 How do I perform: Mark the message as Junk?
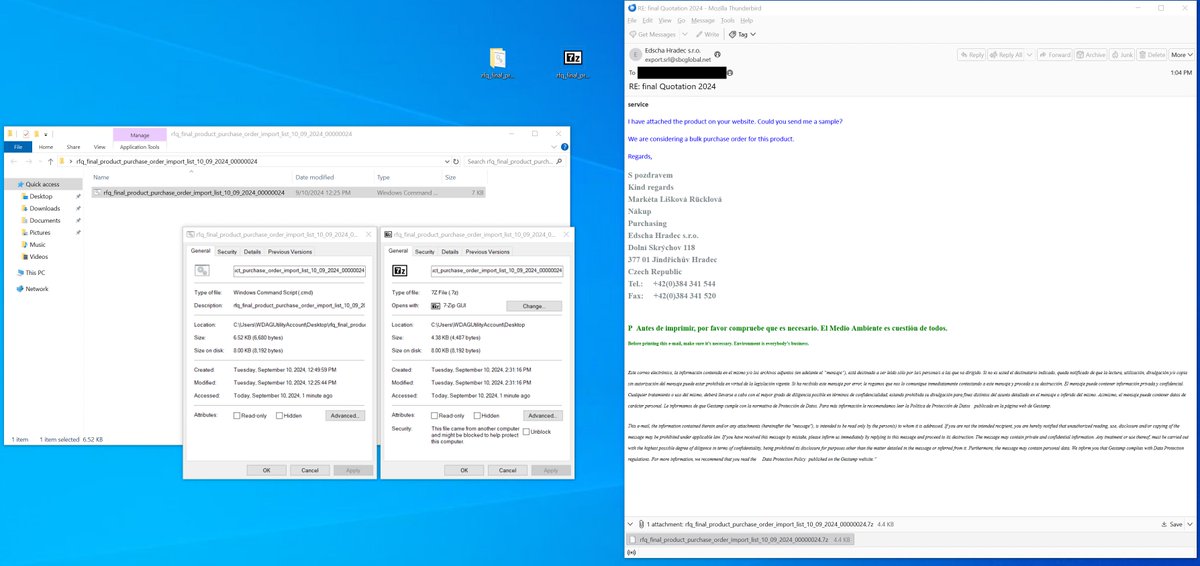[1122, 55]
